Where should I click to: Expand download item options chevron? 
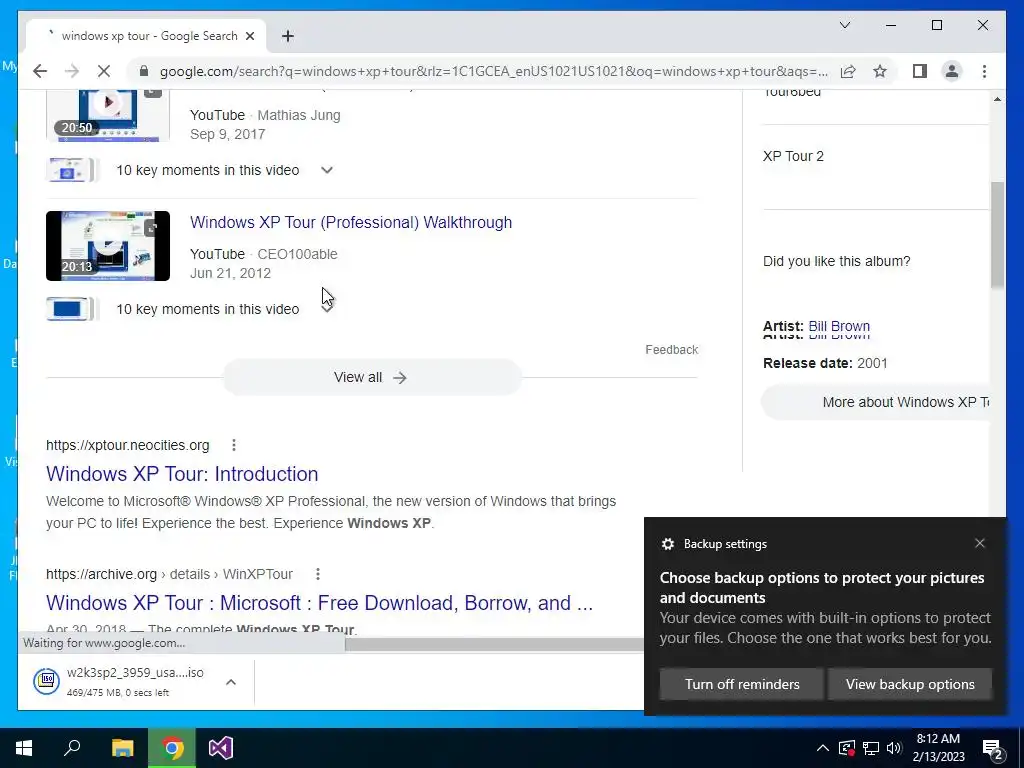[231, 682]
